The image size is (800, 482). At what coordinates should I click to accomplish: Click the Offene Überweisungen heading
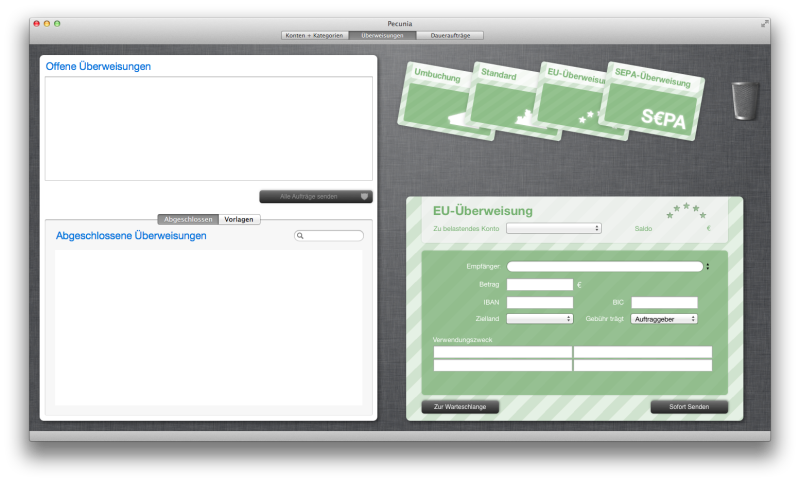[98, 66]
